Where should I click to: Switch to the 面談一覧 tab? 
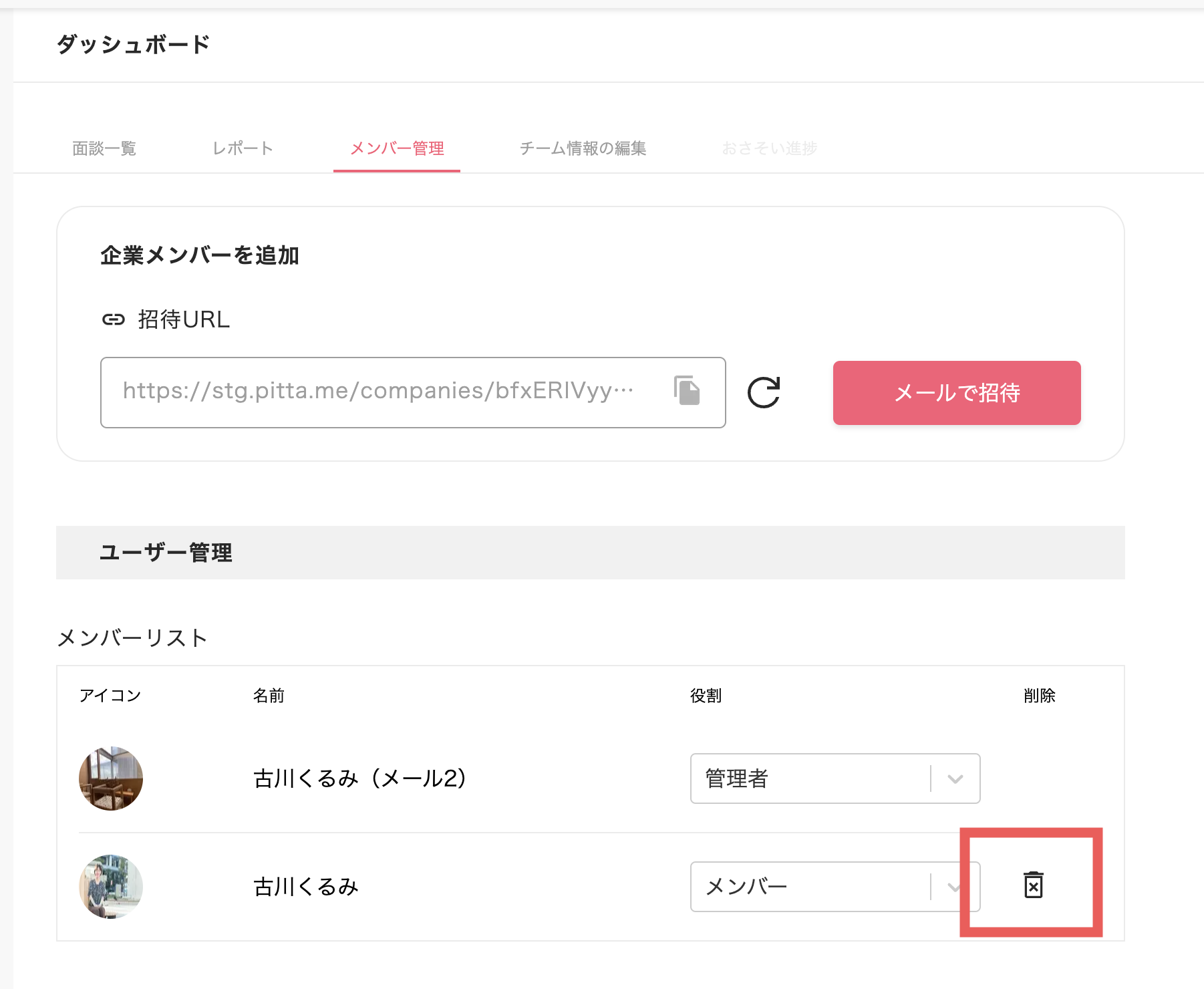point(104,148)
